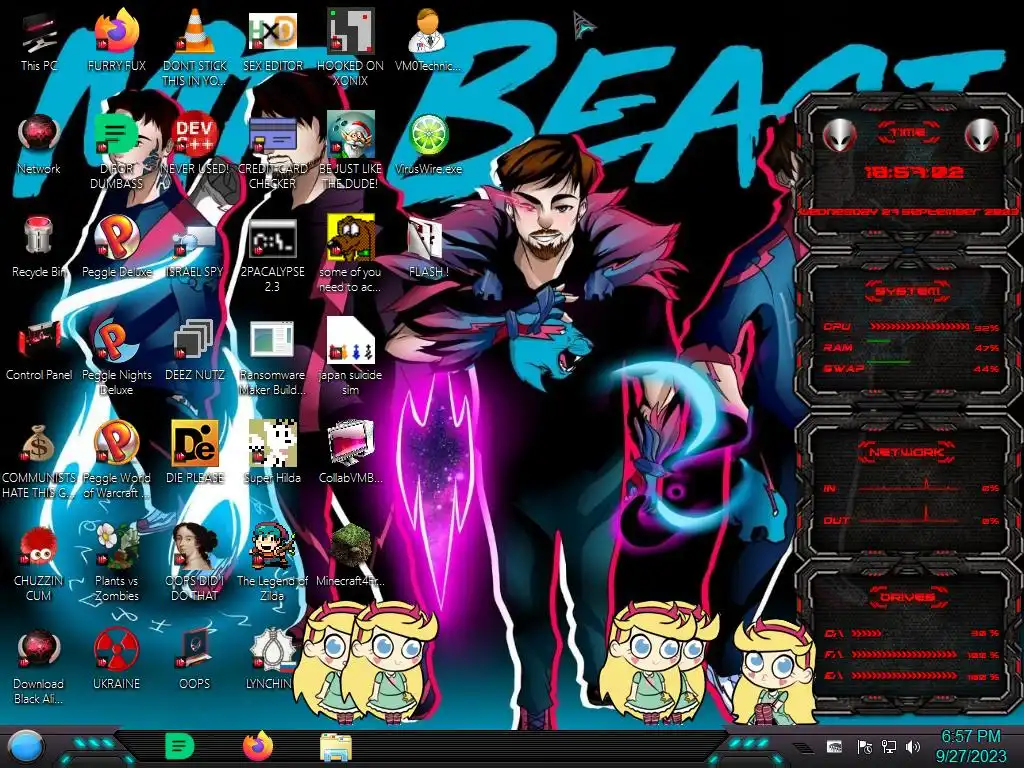Select the money bag COMMUNISTS HATE THIS game icon
This screenshot has width=1024, height=768.
click(x=39, y=460)
